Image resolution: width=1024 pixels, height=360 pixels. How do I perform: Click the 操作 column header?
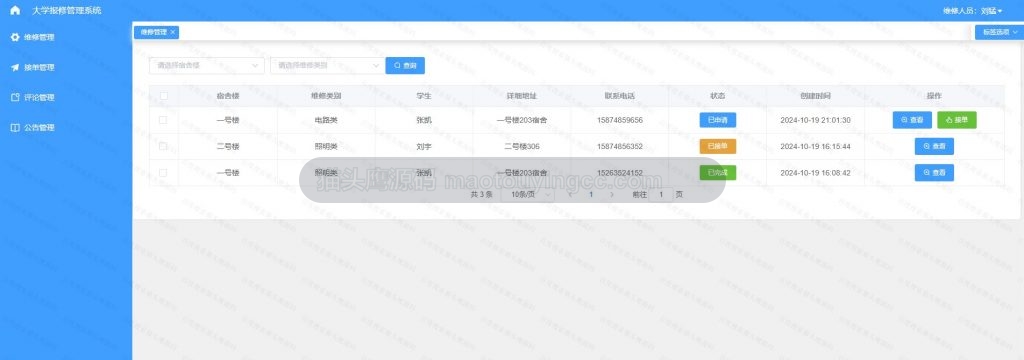coord(935,96)
